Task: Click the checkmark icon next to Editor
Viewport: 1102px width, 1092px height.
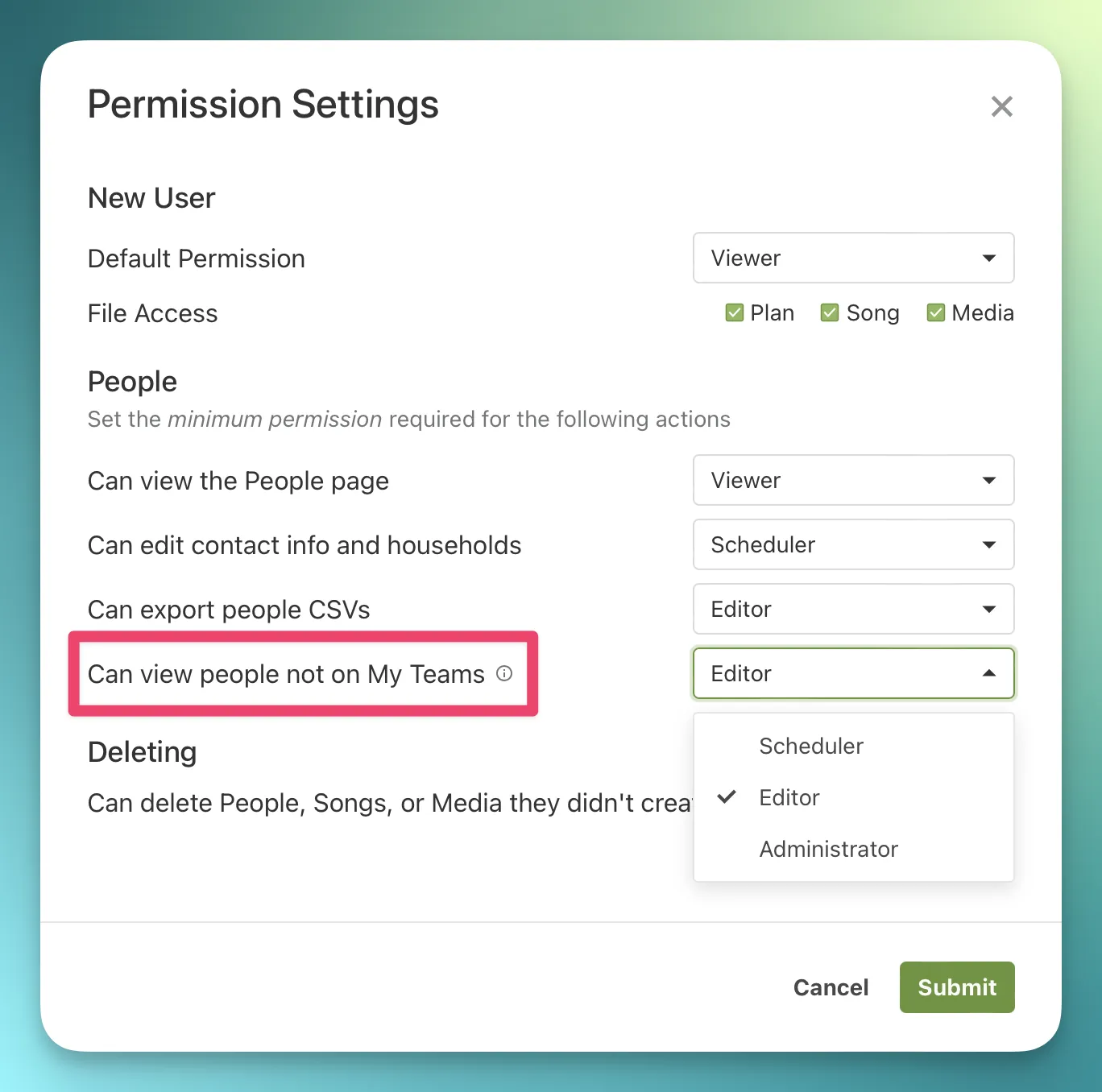Action: (x=727, y=797)
